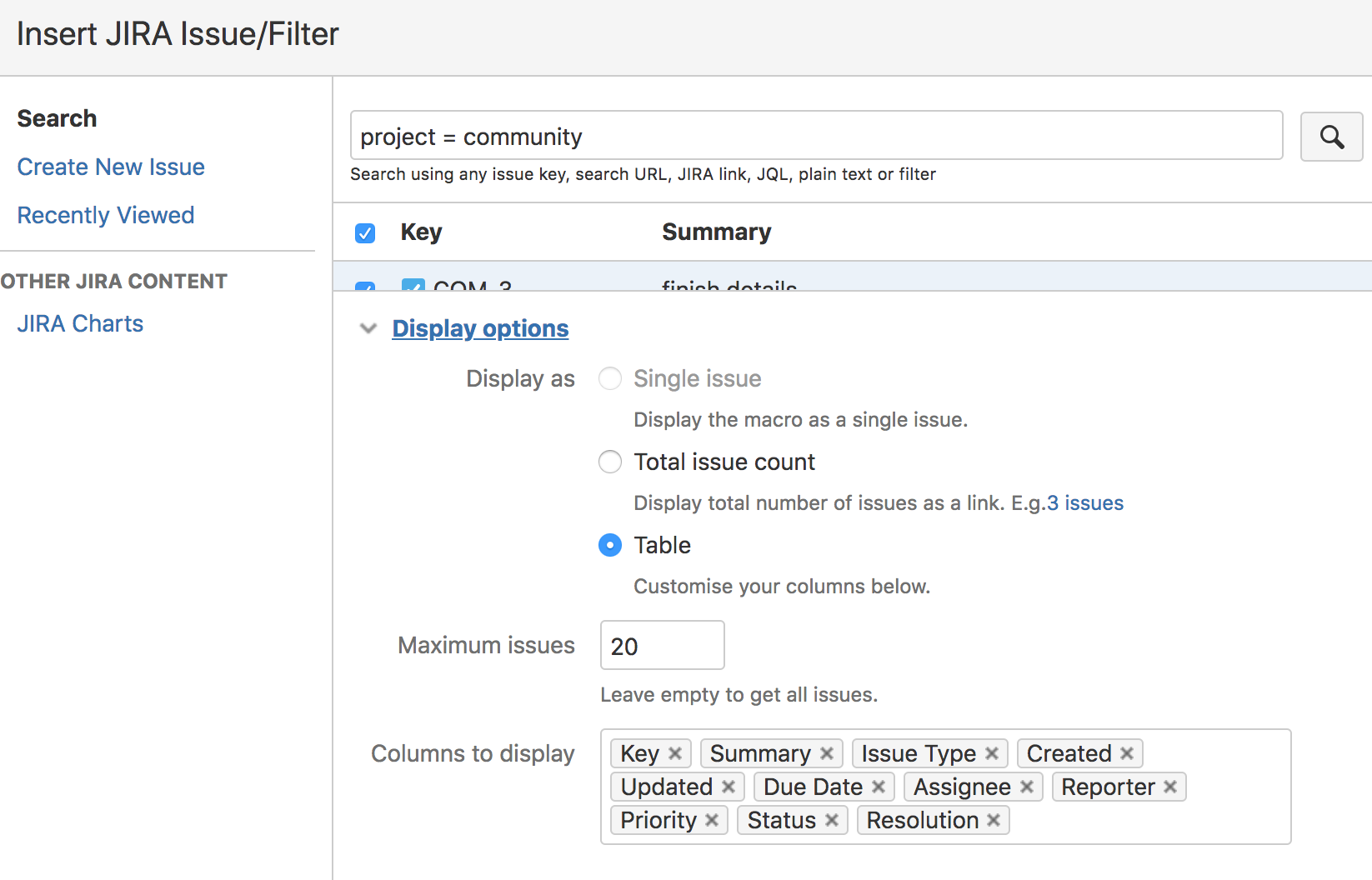Remove the Priority column tag
The width and height of the screenshot is (1372, 880).
(x=713, y=819)
